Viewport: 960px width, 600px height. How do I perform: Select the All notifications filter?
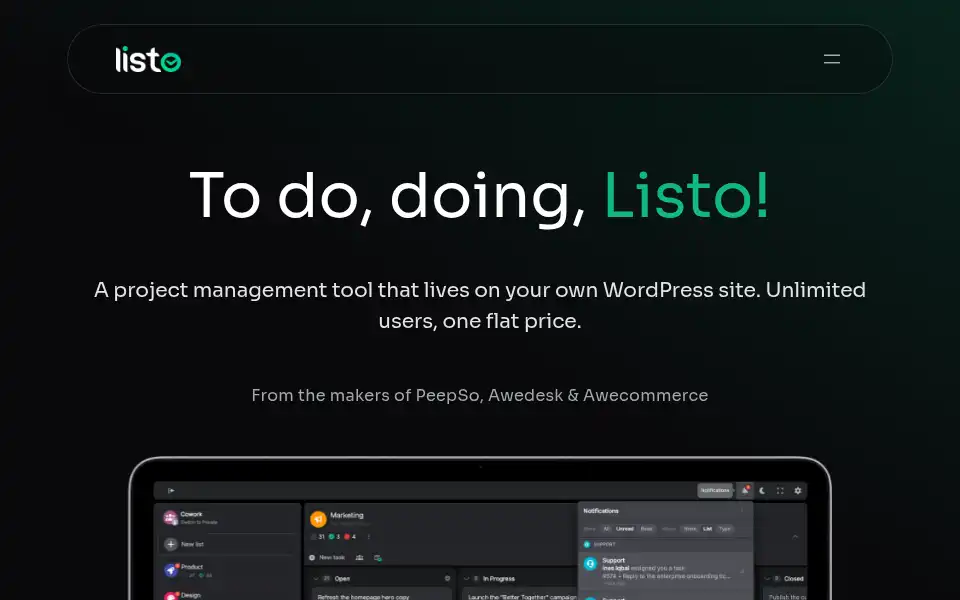[x=606, y=529]
